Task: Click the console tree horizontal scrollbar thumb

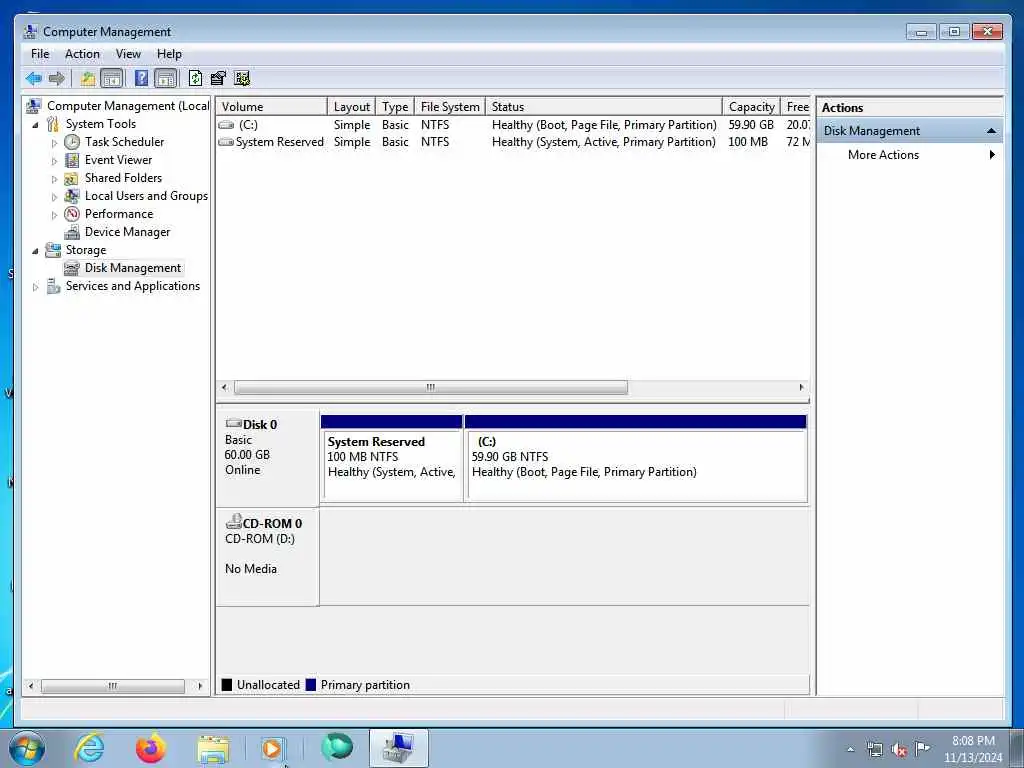Action: 112,686
